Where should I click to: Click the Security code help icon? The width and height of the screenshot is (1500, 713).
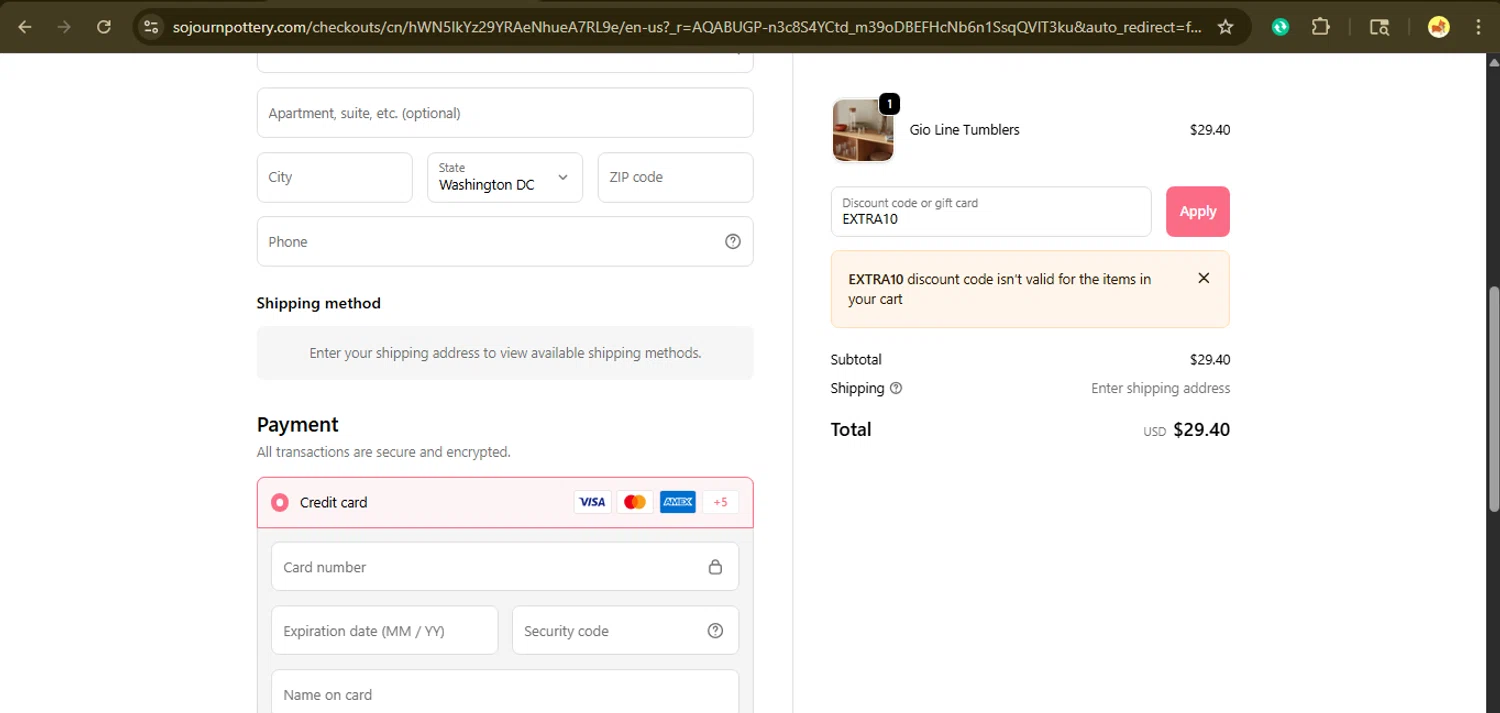pos(715,630)
